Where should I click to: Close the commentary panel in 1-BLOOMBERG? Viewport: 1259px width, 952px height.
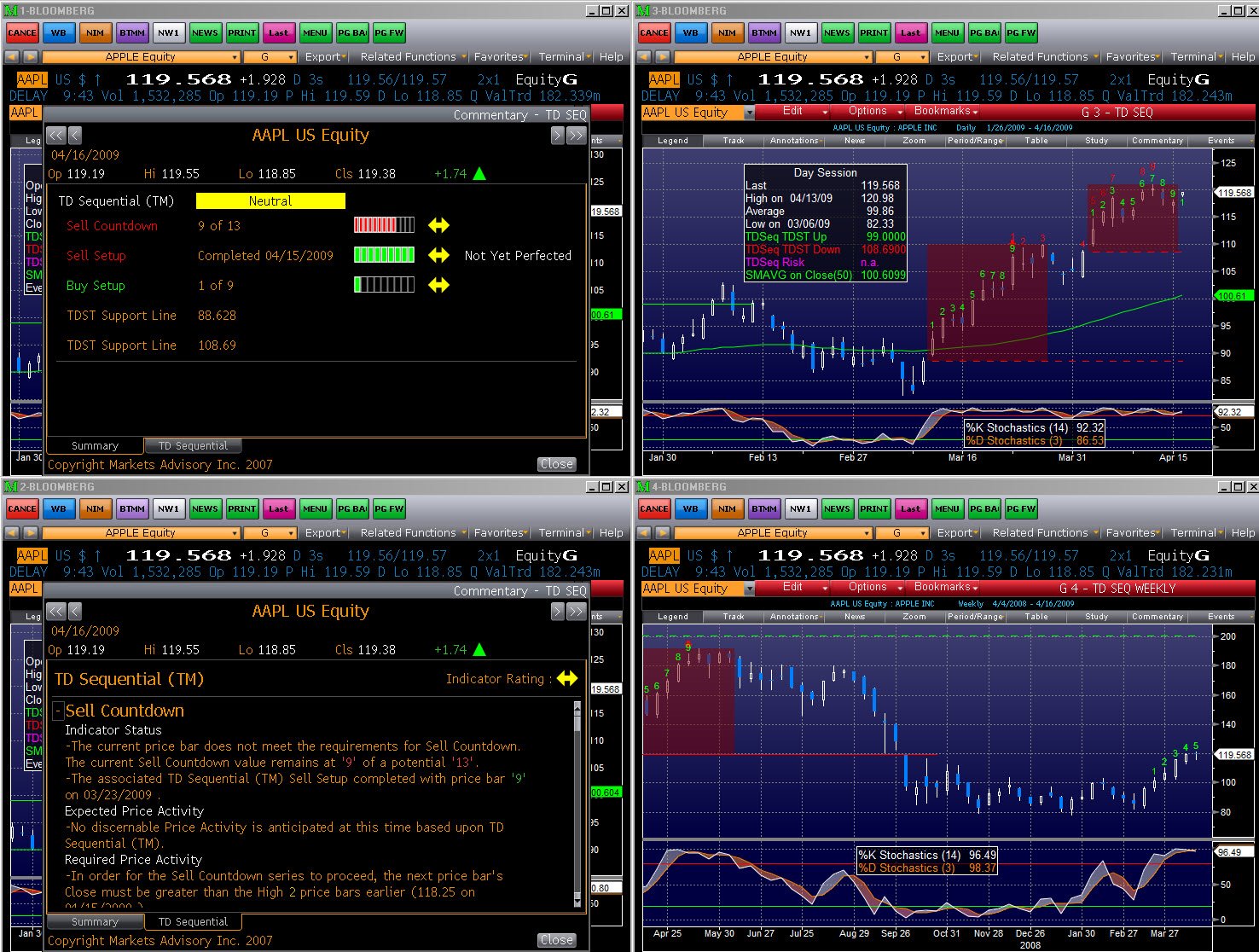[556, 464]
